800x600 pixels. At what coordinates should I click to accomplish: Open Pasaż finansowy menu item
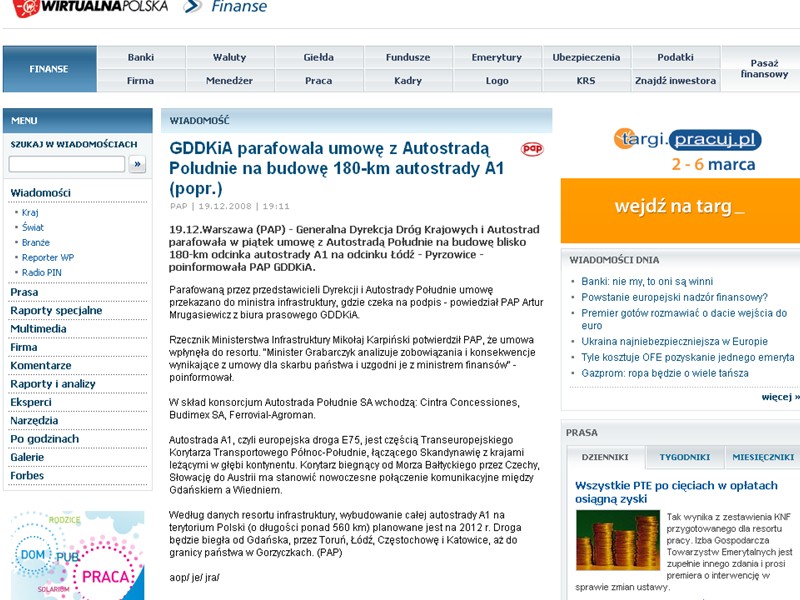764,69
